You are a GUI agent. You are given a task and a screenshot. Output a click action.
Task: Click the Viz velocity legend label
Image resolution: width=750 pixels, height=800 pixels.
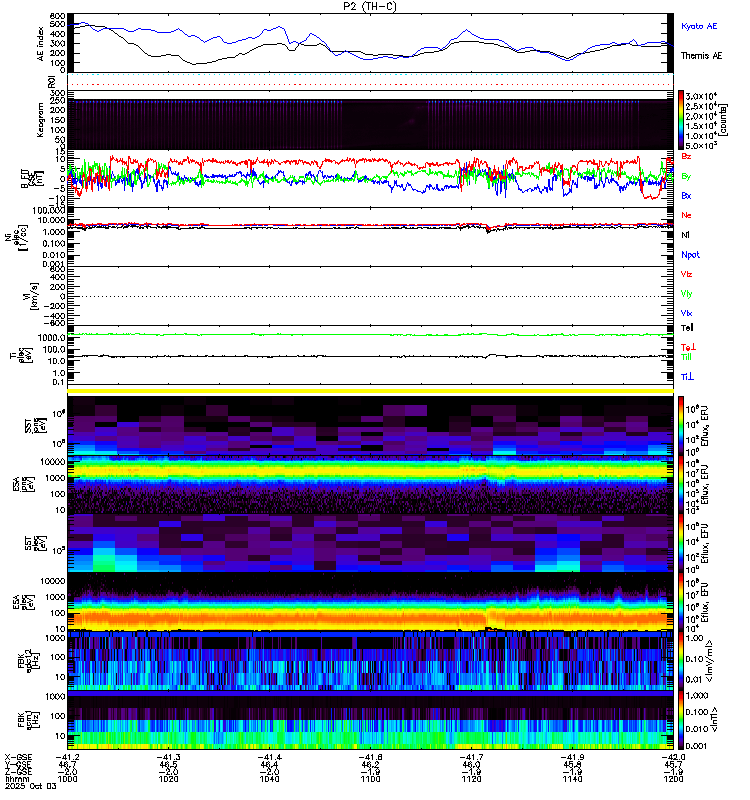point(686,274)
